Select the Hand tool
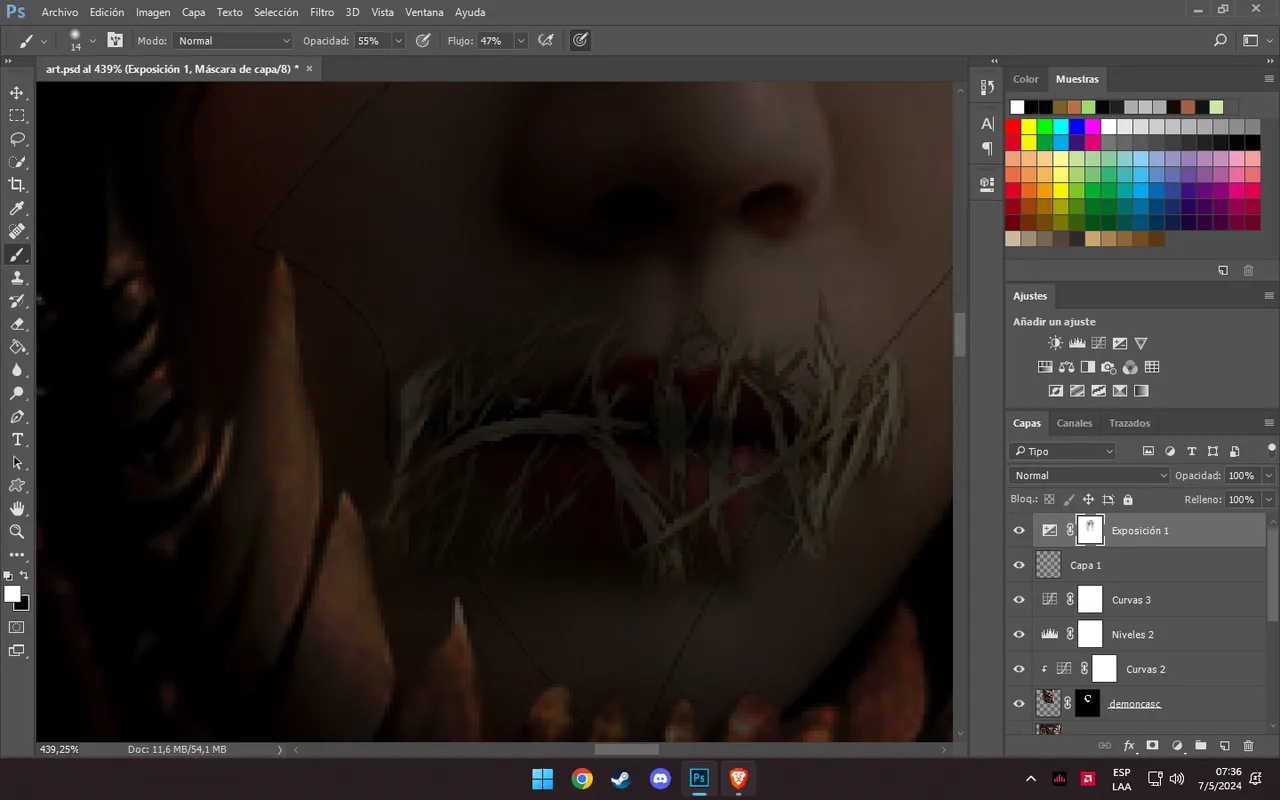The image size is (1280, 800). [x=17, y=509]
